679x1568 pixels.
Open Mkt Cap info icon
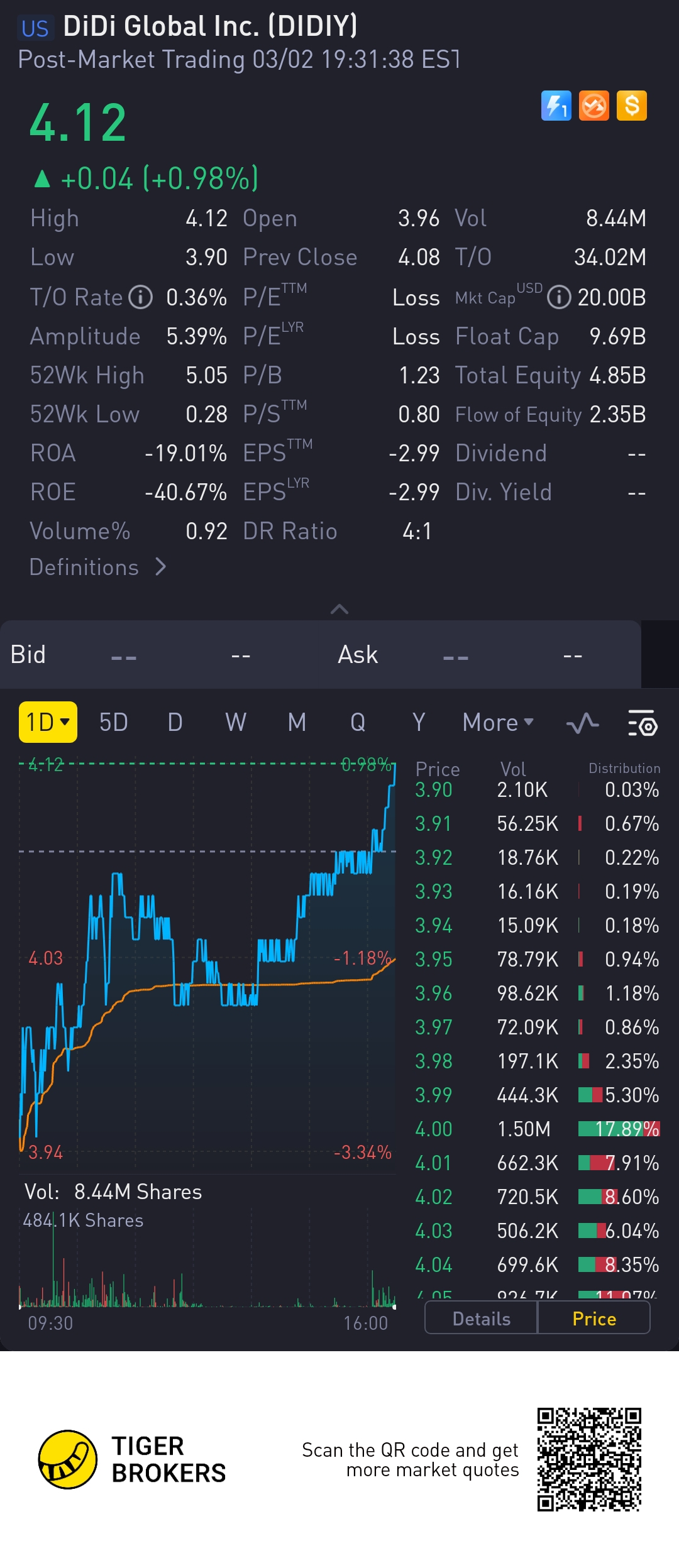pos(558,297)
